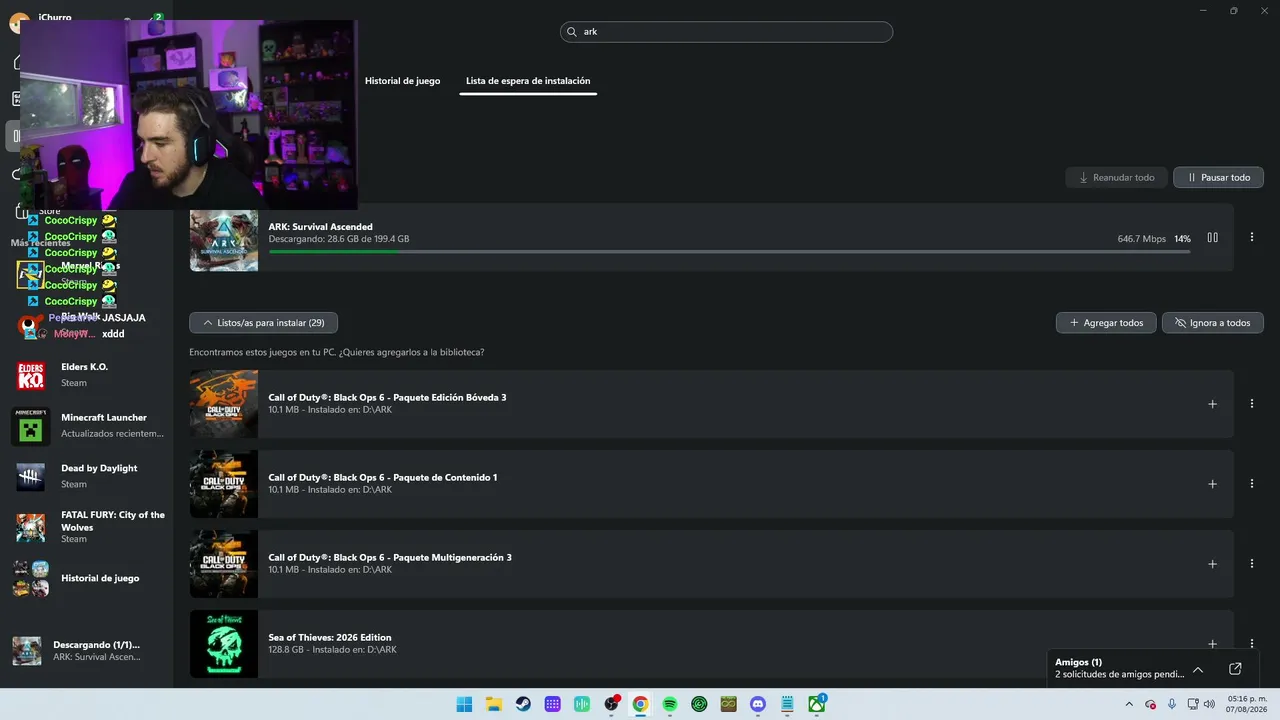Open the Windows Start menu

464,704
